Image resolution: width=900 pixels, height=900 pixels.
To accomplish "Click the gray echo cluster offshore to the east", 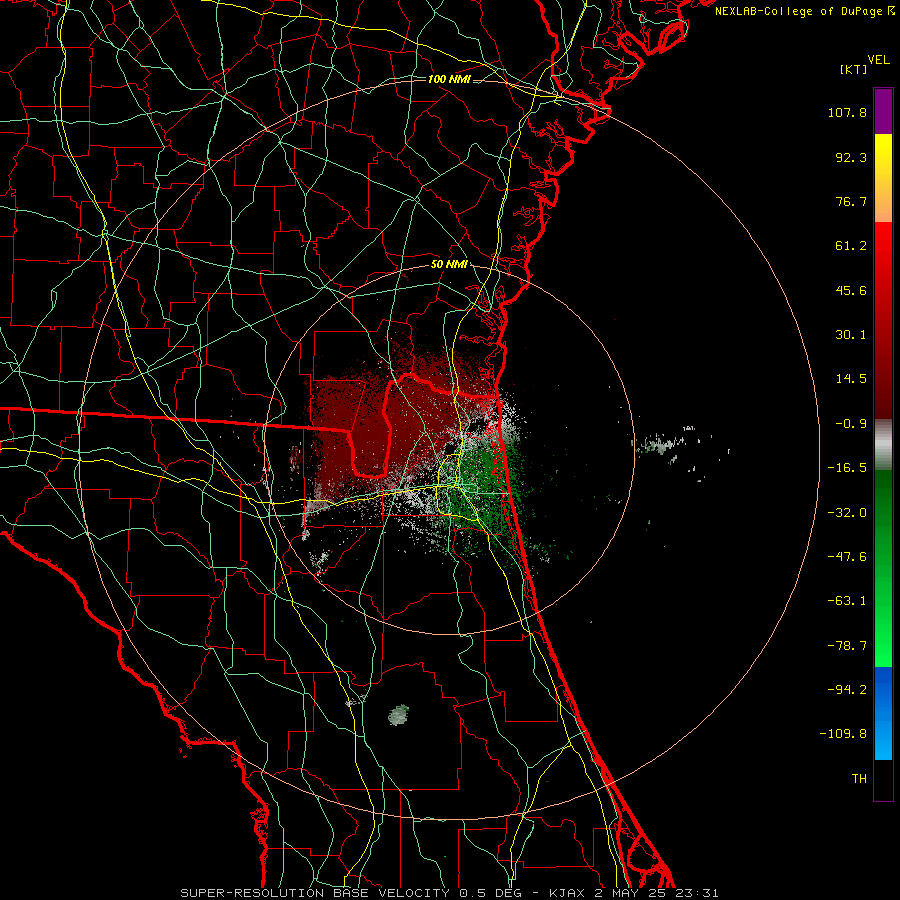I will 661,444.
